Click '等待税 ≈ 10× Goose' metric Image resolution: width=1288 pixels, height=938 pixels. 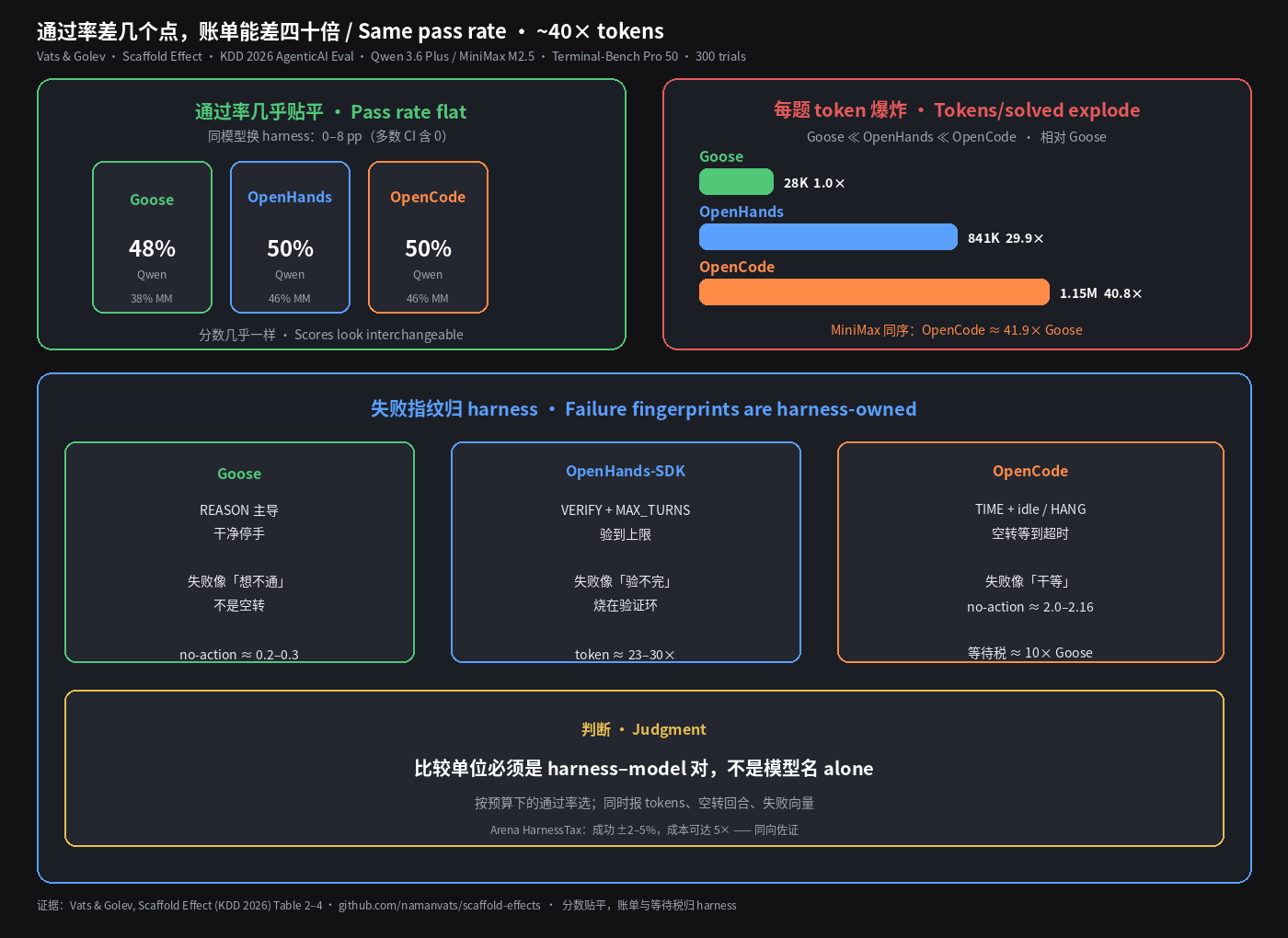pos(1030,653)
